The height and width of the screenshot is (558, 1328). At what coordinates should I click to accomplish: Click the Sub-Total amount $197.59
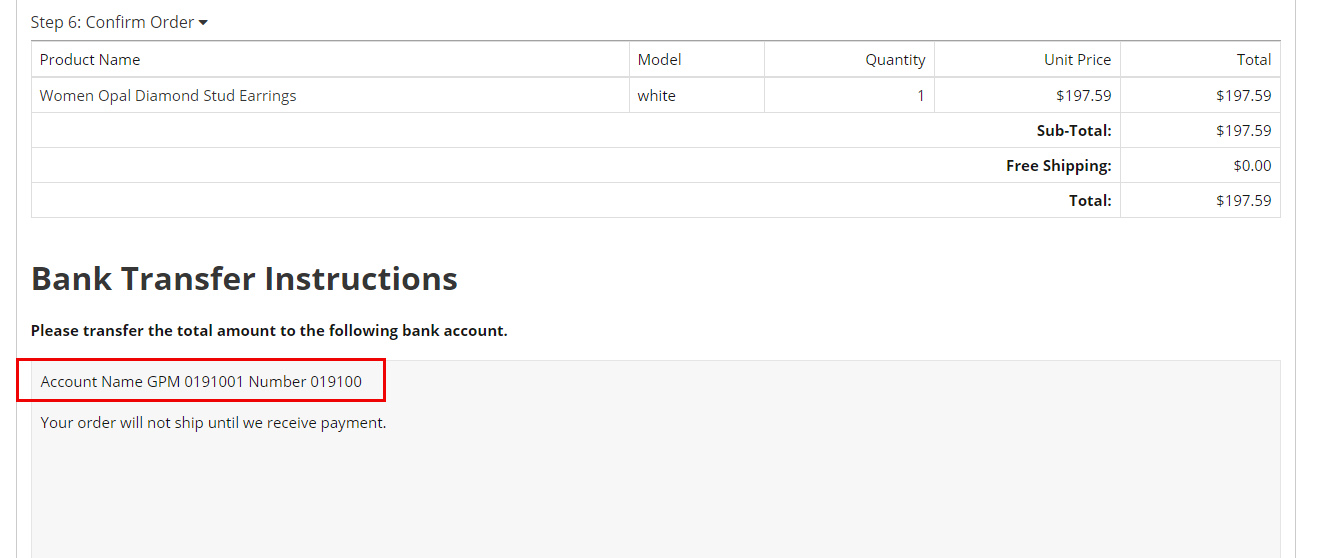(1244, 131)
